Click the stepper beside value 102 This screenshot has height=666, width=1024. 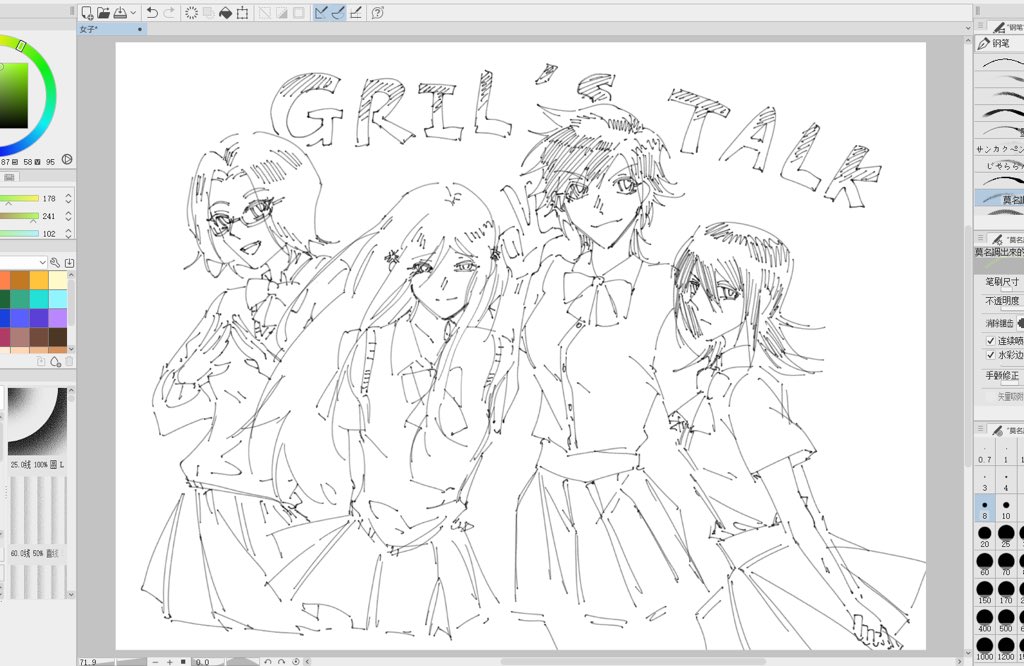click(69, 233)
